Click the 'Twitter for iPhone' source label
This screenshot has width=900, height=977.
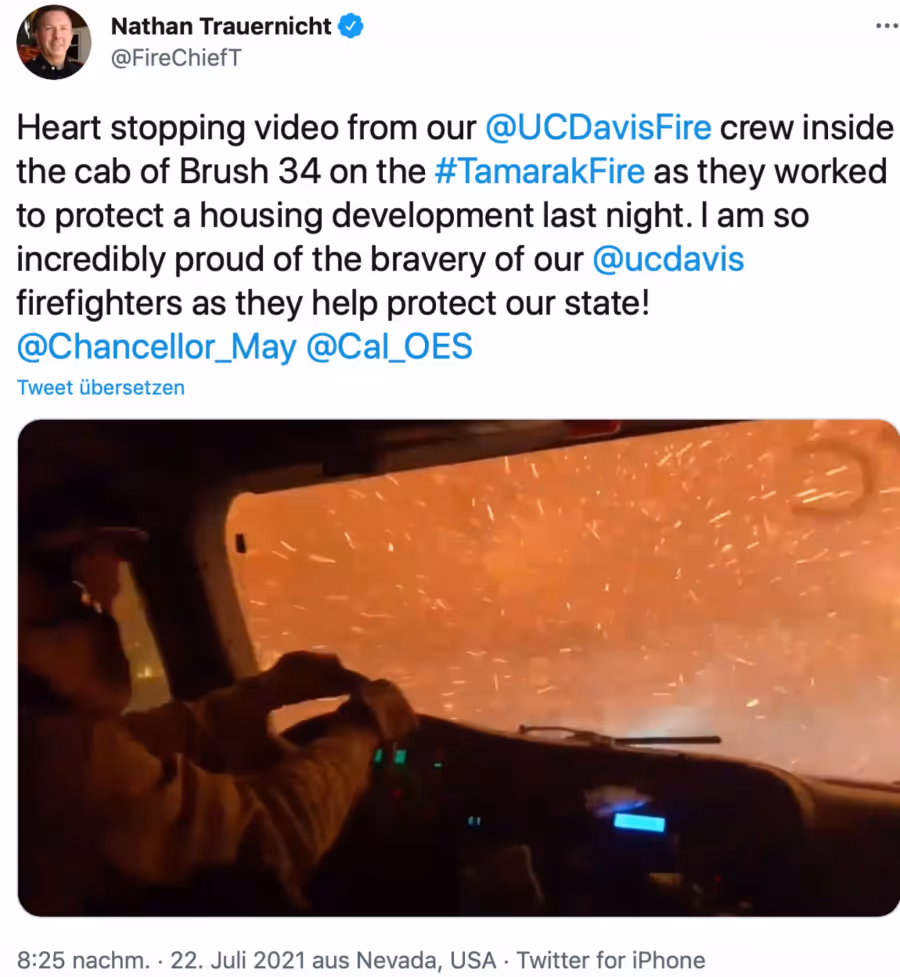(611, 960)
